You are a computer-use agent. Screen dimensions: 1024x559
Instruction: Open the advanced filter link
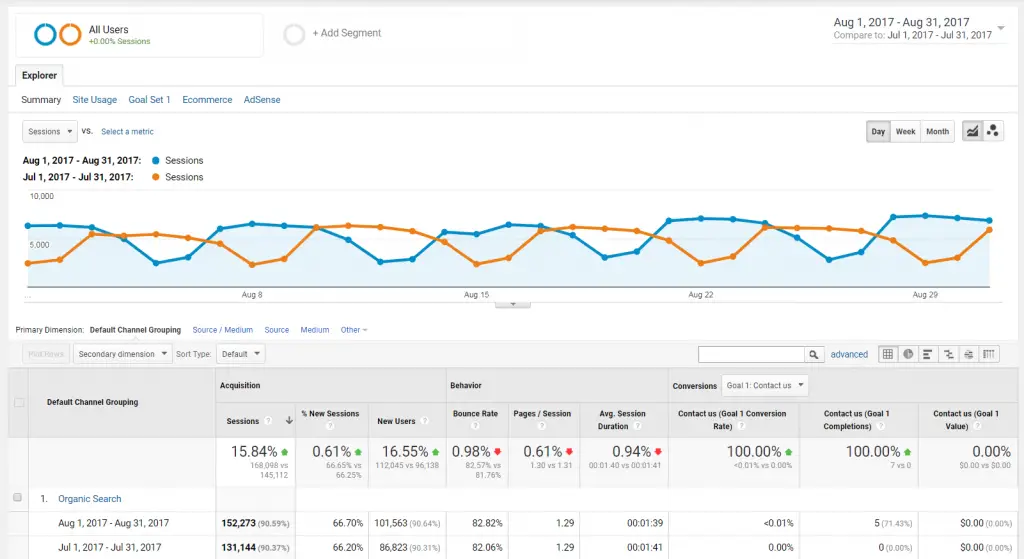coord(849,354)
